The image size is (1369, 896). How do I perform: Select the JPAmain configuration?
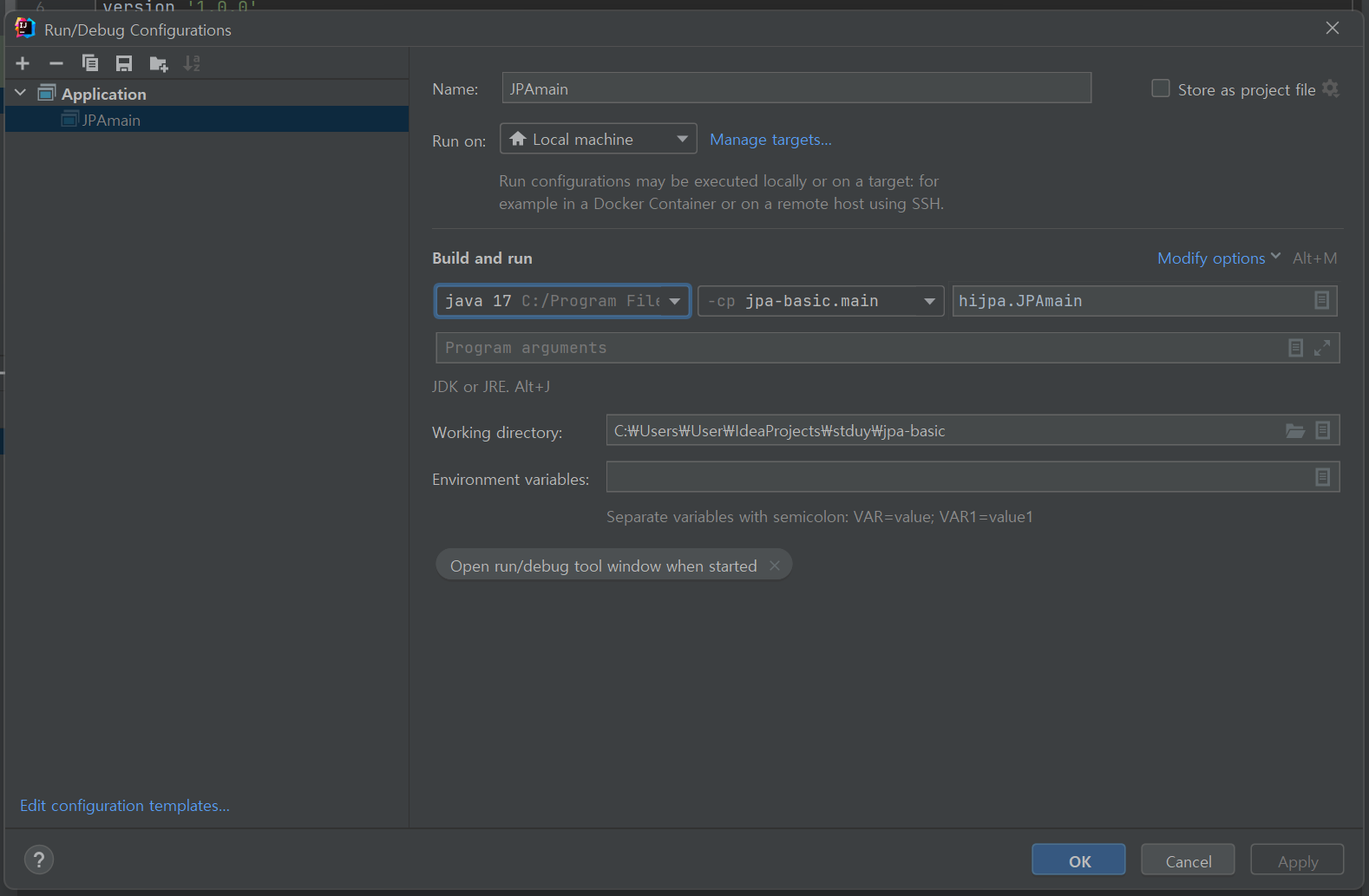(x=206, y=120)
